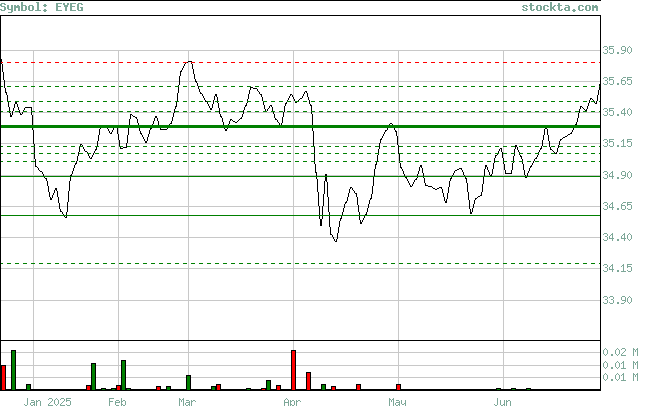Click the tallest red volume bar at April
655x406 pixels.
294,370
